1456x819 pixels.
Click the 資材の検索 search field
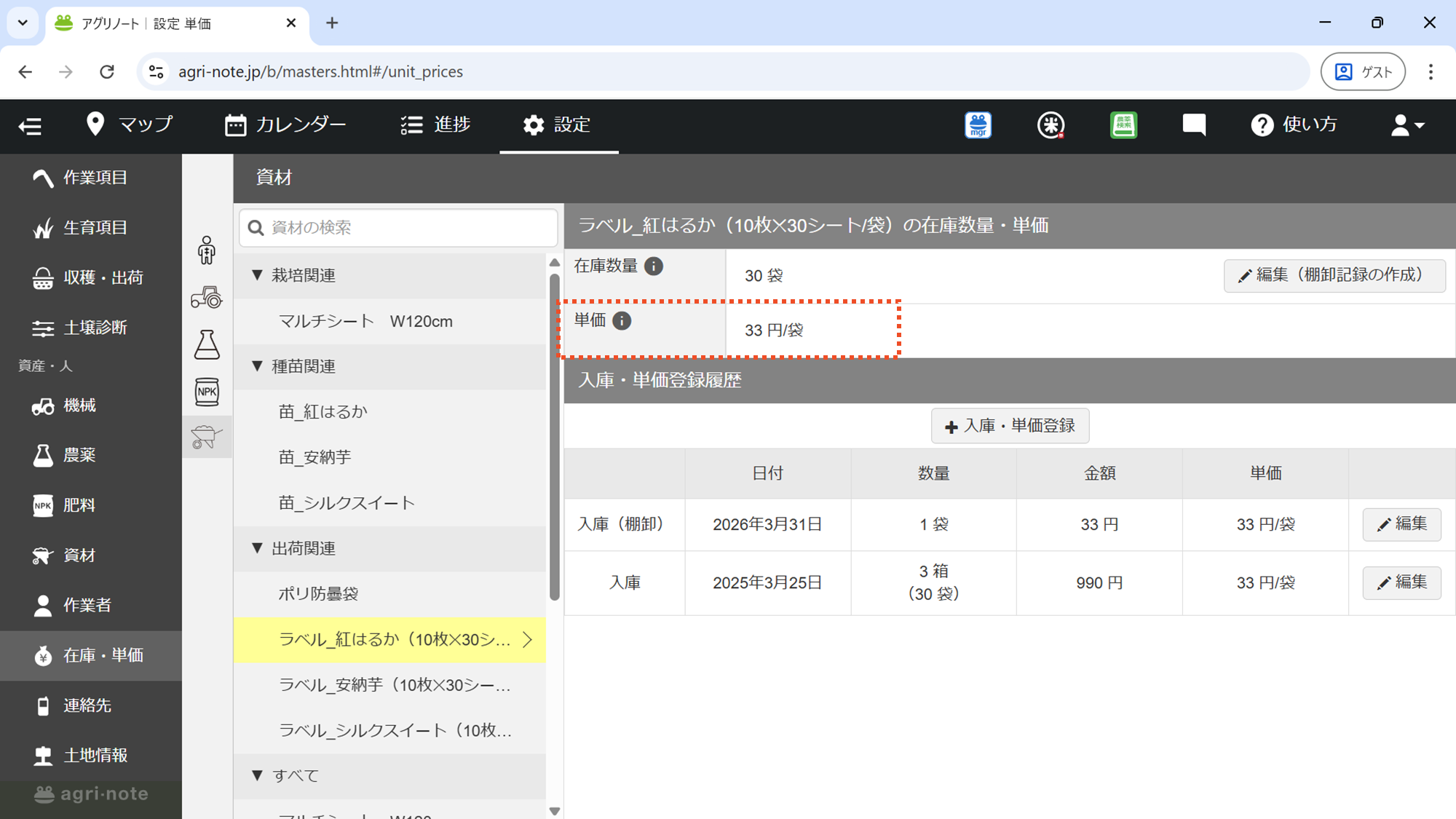398,228
